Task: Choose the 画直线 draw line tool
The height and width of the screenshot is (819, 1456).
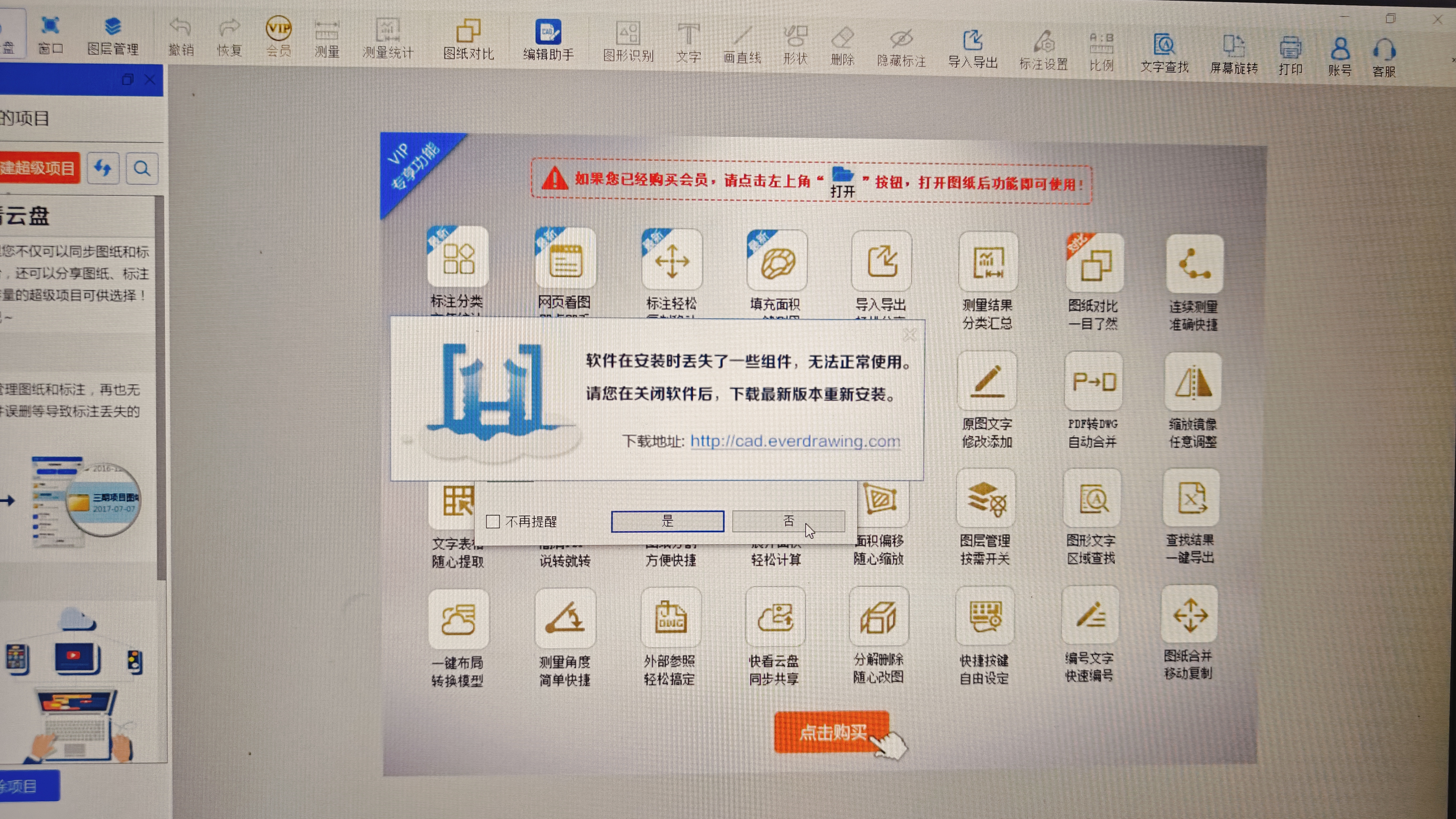Action: click(x=742, y=45)
